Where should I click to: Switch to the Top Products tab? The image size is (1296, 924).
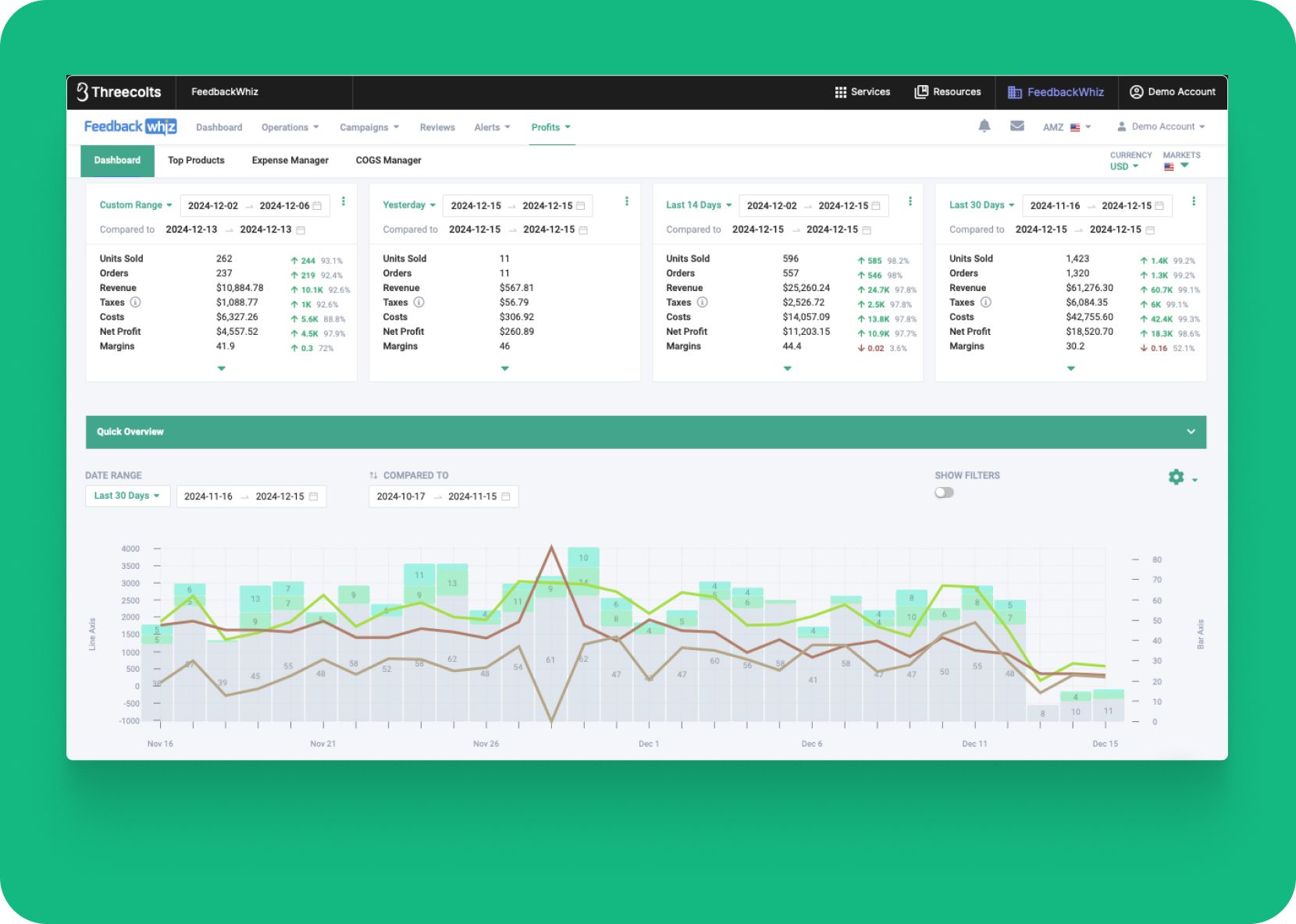coord(196,160)
